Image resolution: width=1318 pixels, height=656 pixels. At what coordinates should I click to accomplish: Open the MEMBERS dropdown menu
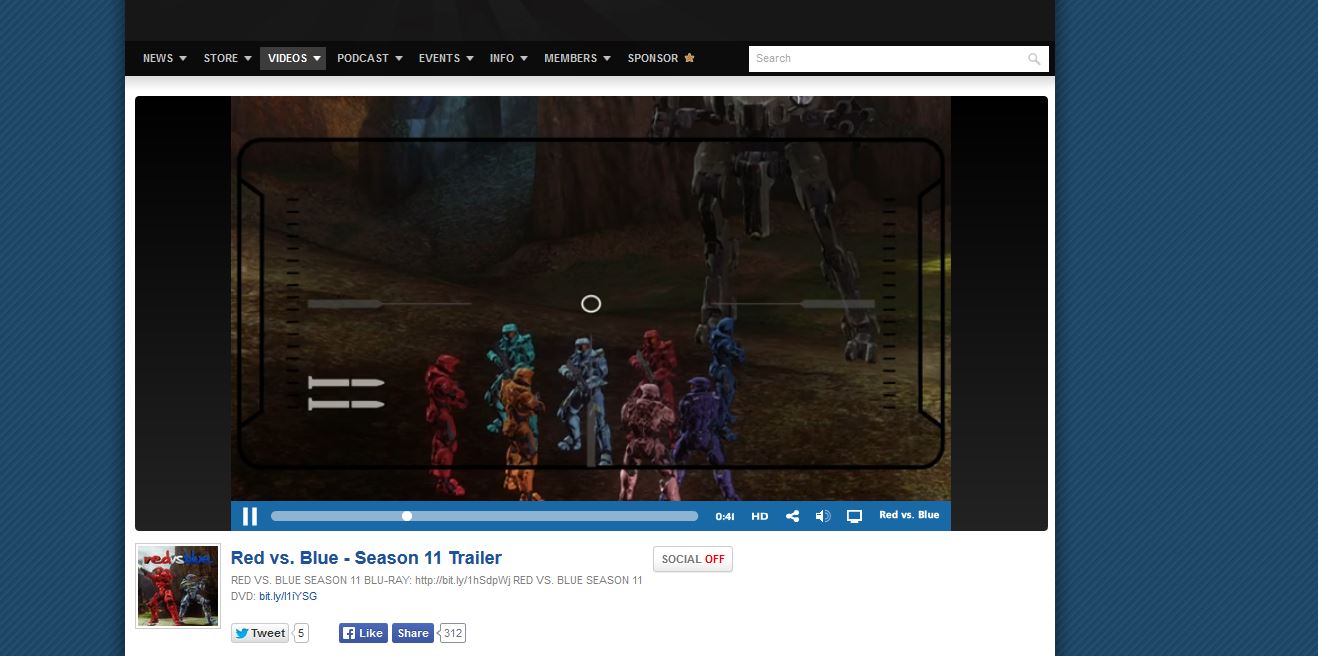pos(577,58)
